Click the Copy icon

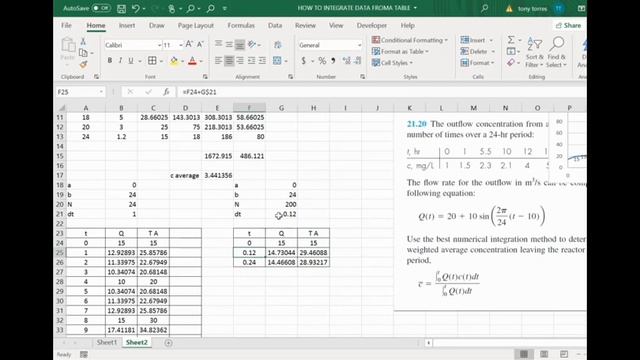point(83,53)
